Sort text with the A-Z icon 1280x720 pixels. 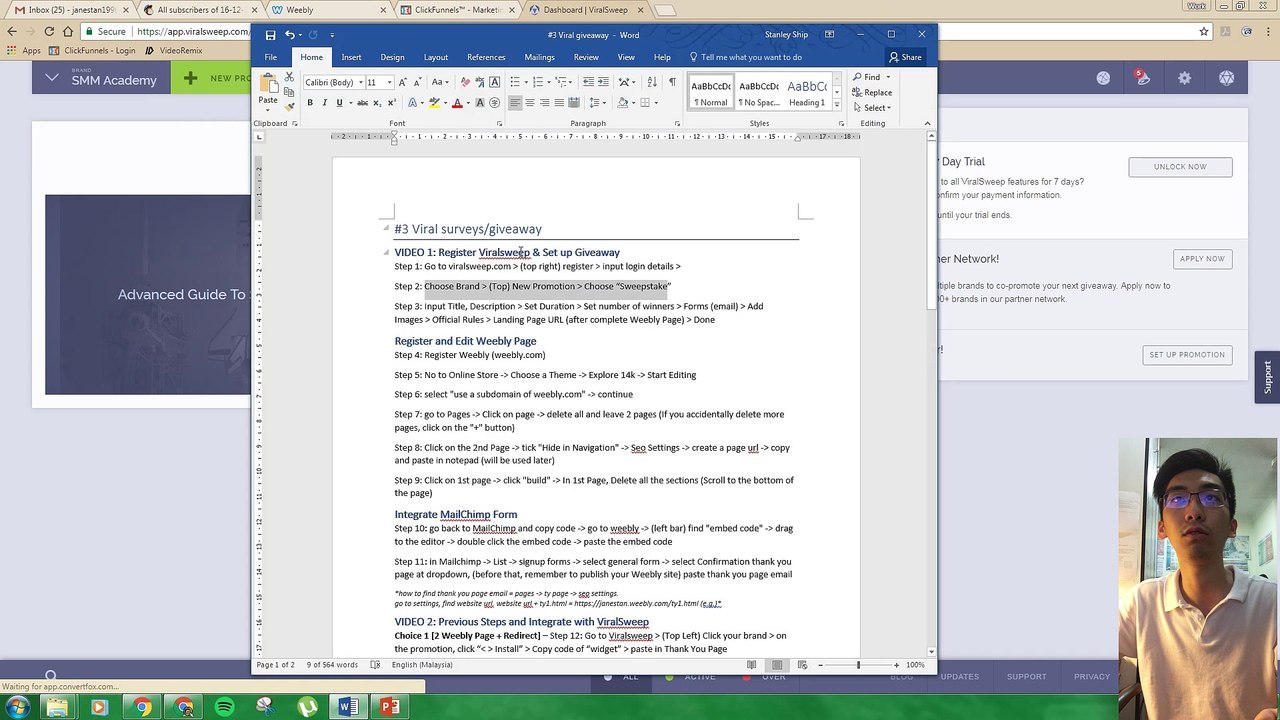tap(651, 82)
